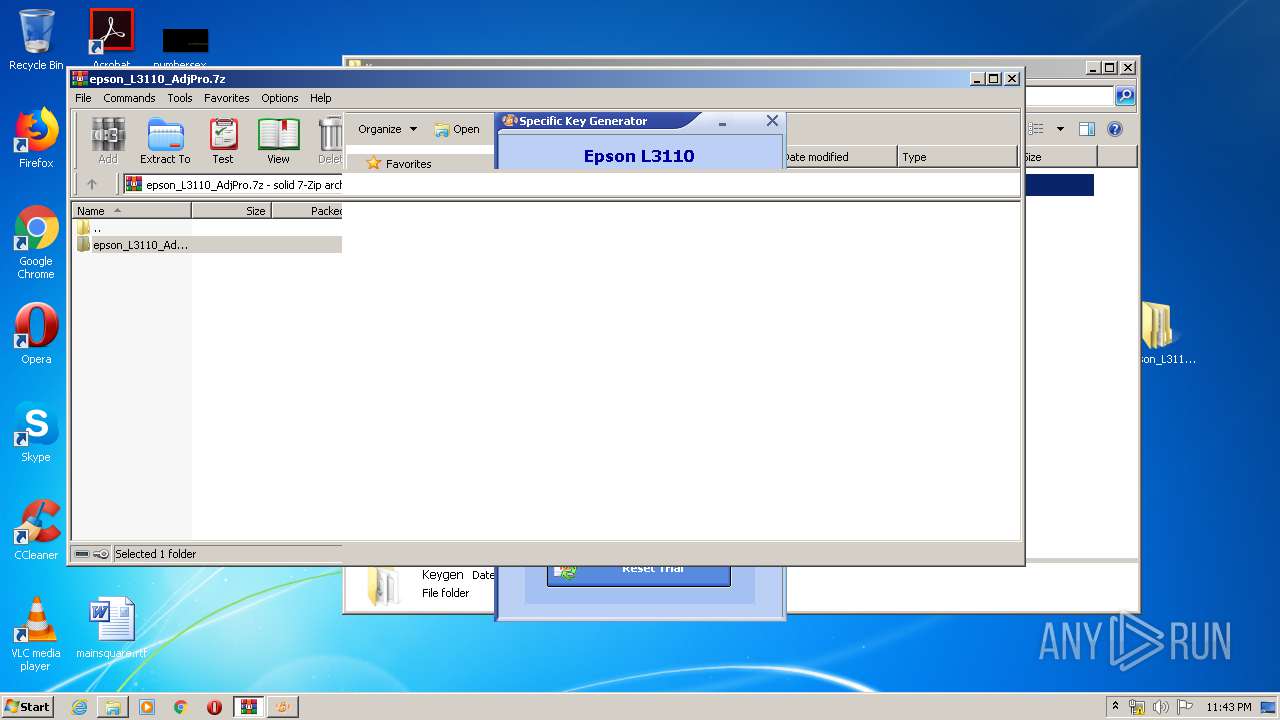Click the Extract To toolbar icon
This screenshot has height=720, width=1280.
(165, 141)
